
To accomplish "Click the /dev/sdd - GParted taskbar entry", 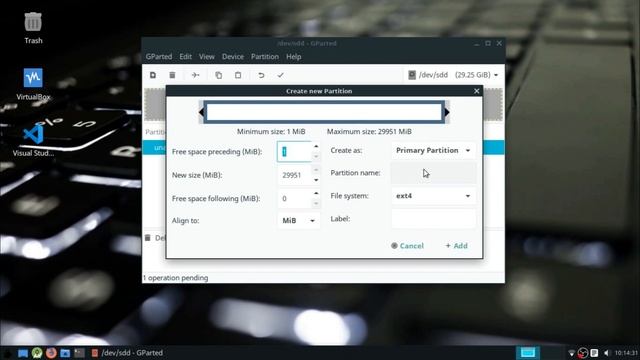I will [x=127, y=353].
